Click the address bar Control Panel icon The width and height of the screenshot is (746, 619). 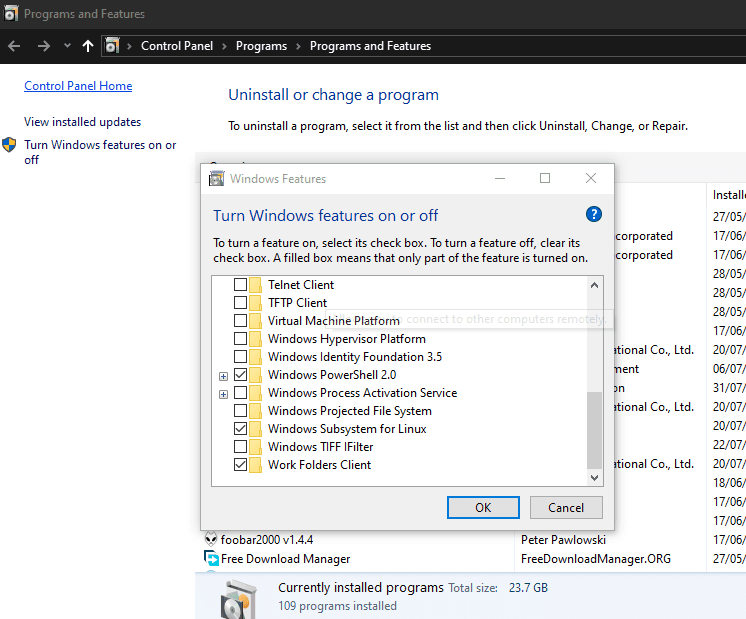coord(112,46)
